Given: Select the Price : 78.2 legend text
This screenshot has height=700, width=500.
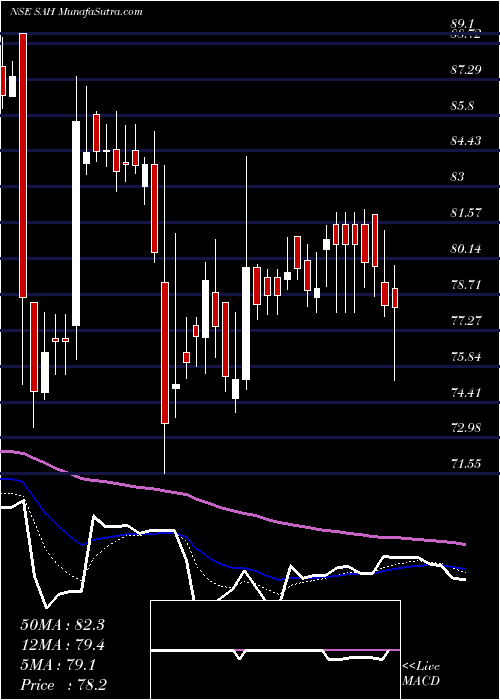Looking at the screenshot, I should 62,685.
